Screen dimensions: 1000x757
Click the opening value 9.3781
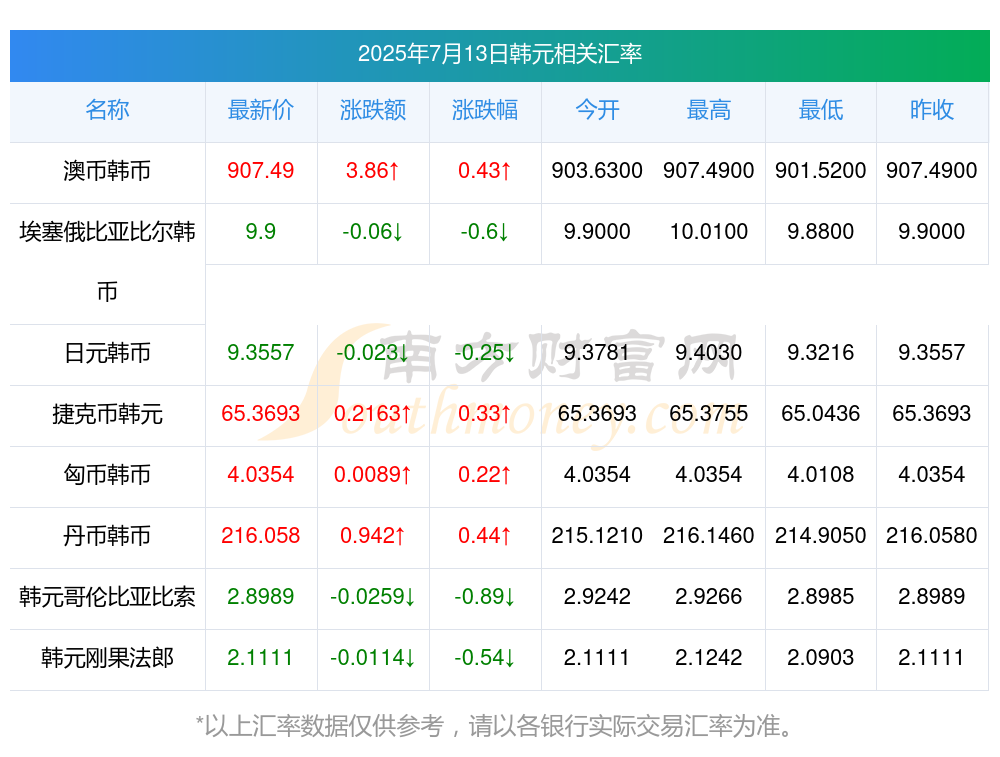[597, 353]
